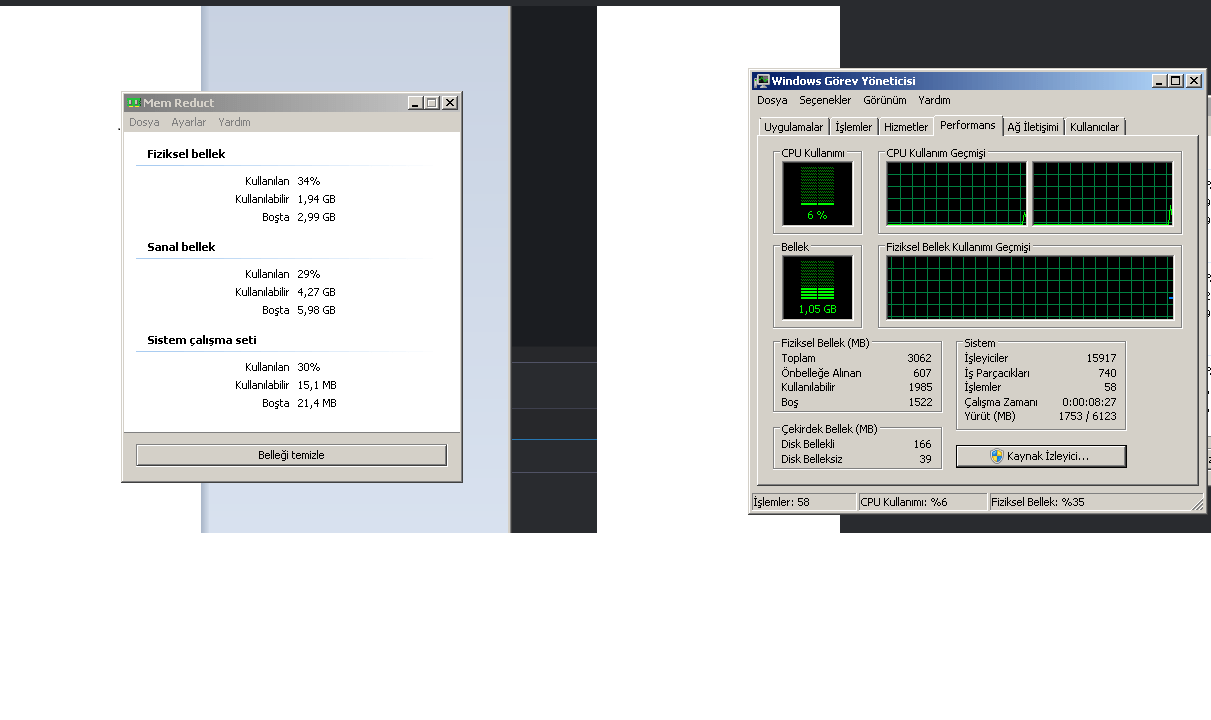Click the 34% physical memory used value
The width and height of the screenshot is (1211, 720).
[x=308, y=181]
